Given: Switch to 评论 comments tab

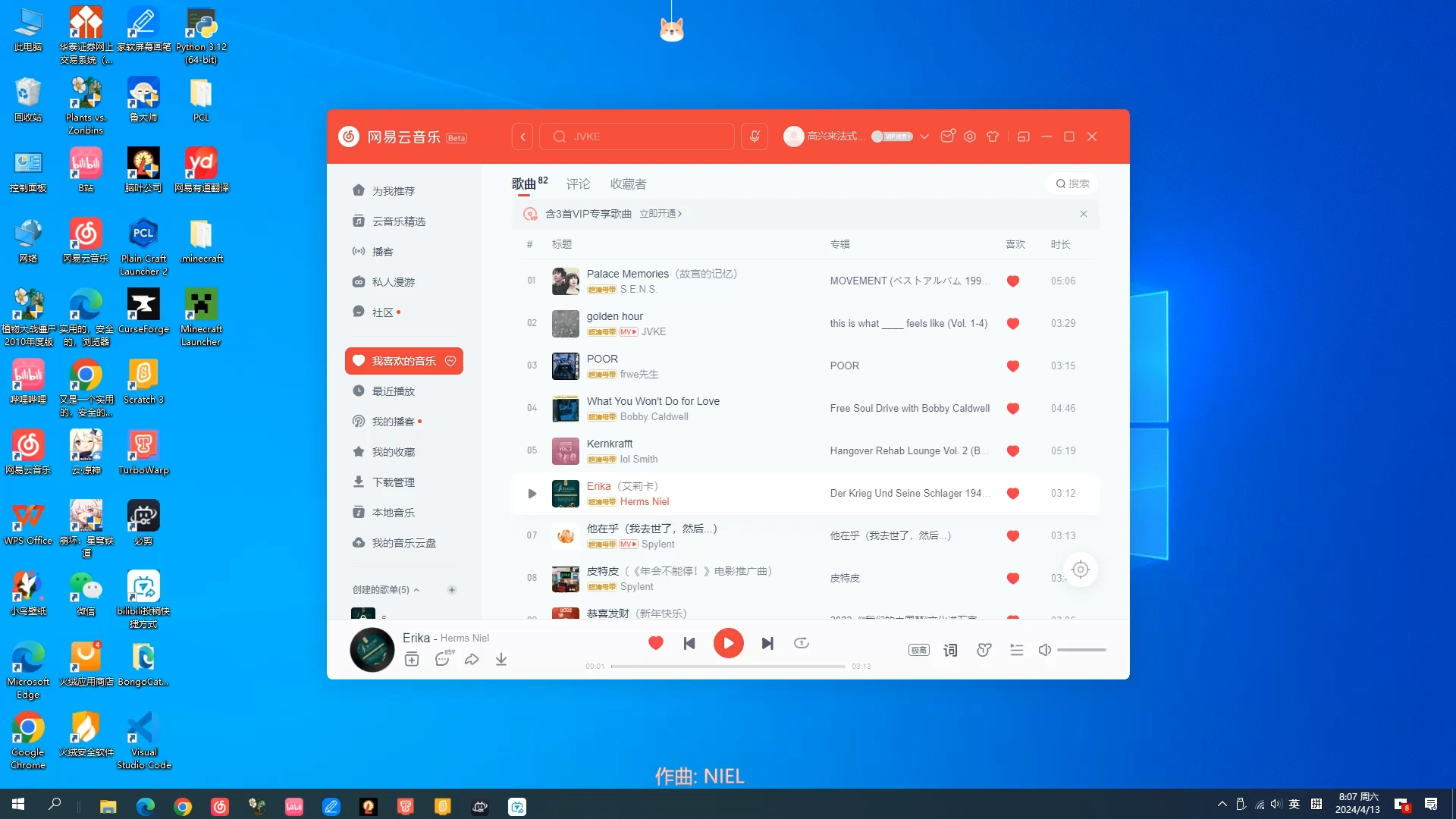Looking at the screenshot, I should pyautogui.click(x=578, y=183).
